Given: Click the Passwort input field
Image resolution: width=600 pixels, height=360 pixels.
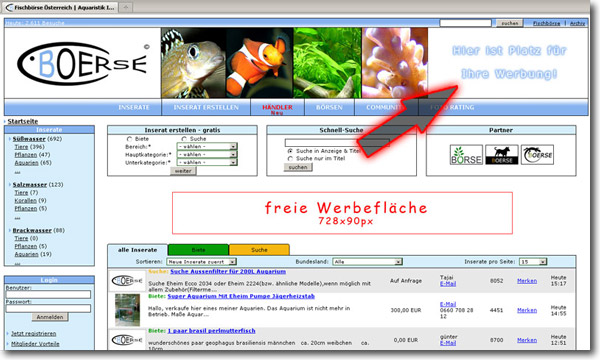Looking at the screenshot, I should pos(48,308).
